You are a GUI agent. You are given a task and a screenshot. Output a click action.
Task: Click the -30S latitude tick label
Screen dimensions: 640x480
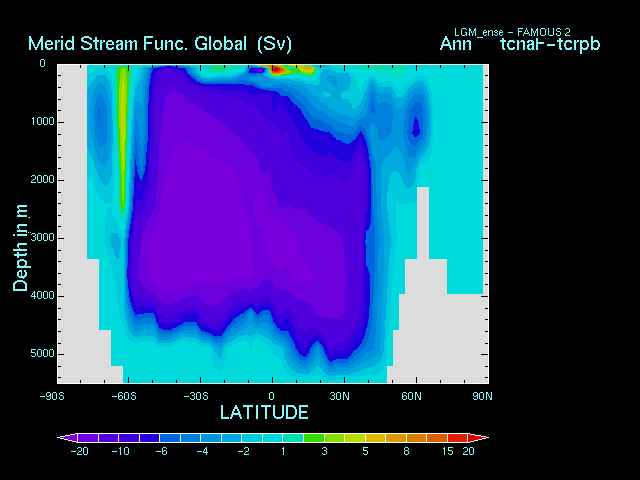[x=196, y=396]
